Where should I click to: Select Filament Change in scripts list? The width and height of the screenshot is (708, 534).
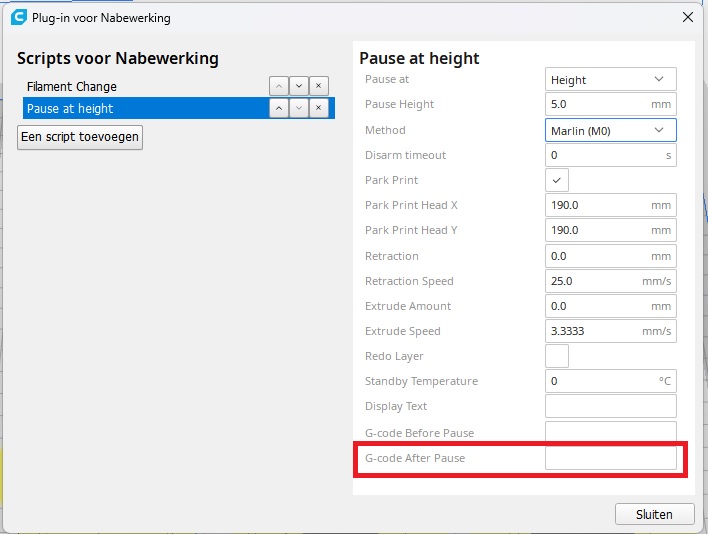(140, 87)
